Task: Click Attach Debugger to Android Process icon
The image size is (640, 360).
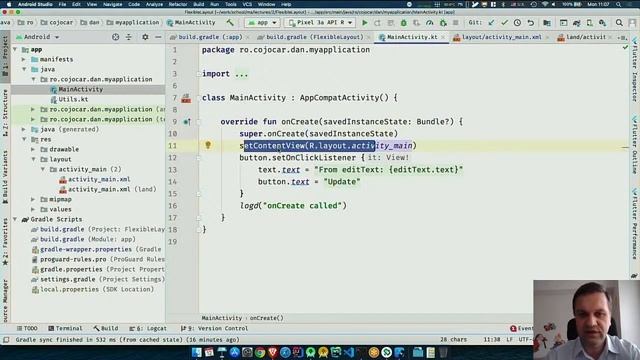Action: tap(443, 23)
